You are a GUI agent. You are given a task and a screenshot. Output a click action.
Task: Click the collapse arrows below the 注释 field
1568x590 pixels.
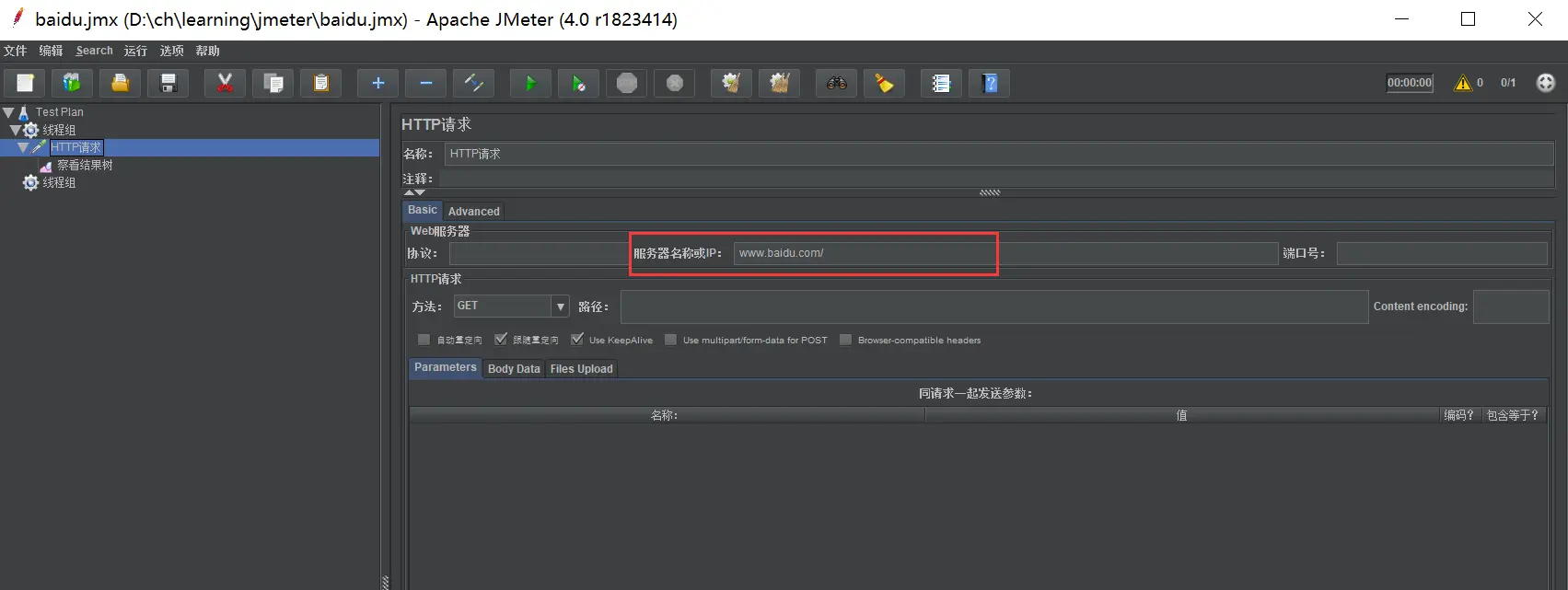click(414, 192)
